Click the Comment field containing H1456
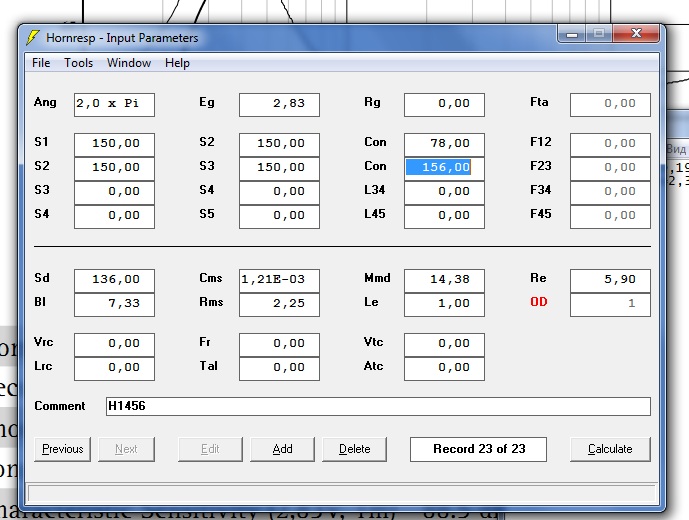689x520 pixels. click(x=378, y=407)
